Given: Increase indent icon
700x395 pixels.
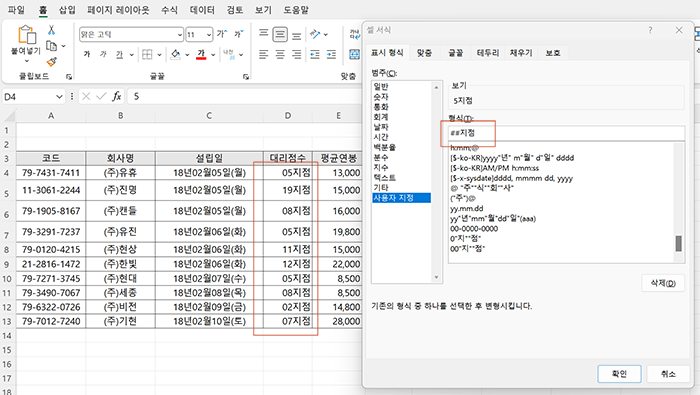Looking at the screenshot, I should [331, 54].
